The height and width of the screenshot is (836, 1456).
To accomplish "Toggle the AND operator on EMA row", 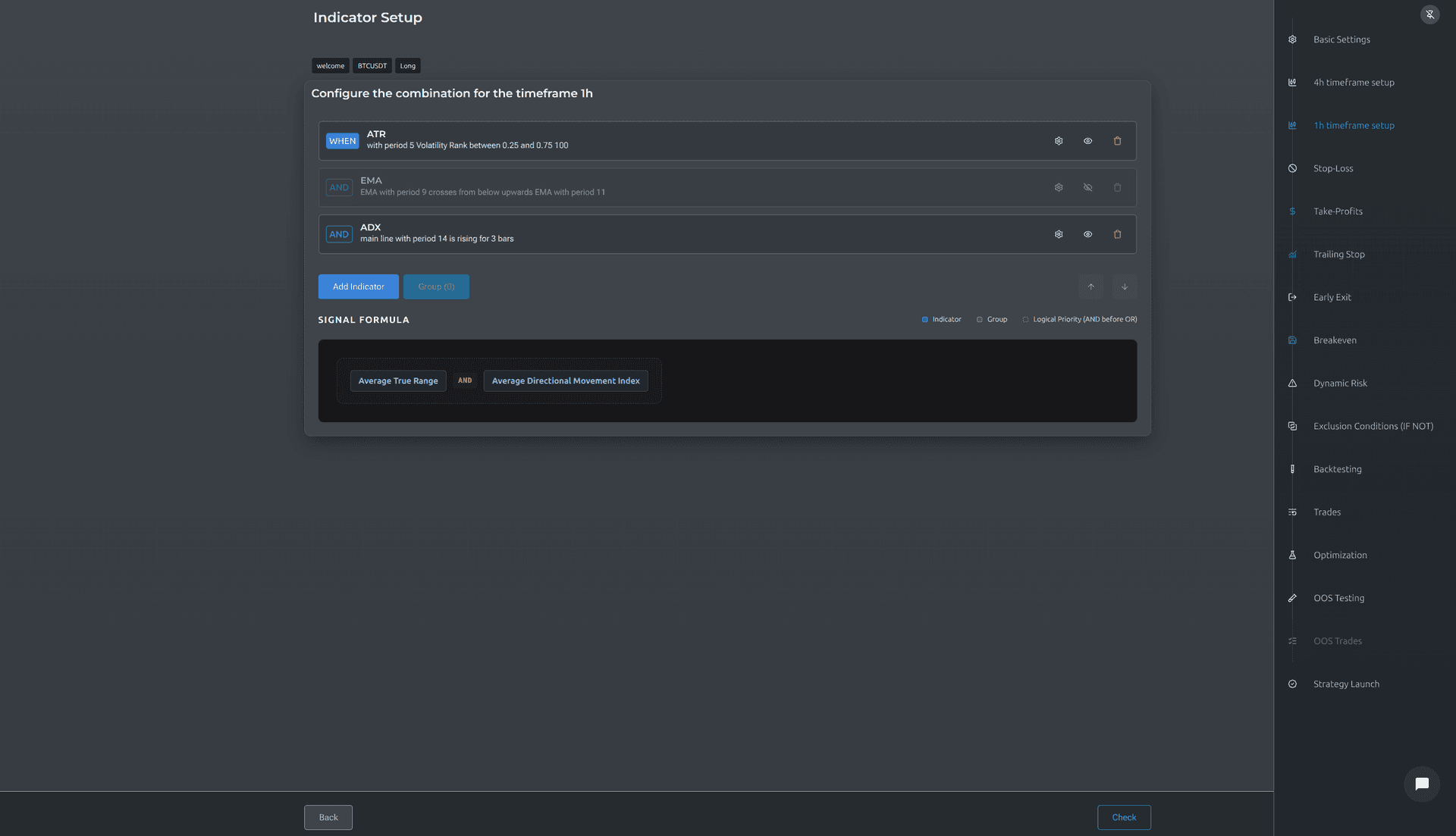I will pyautogui.click(x=339, y=187).
